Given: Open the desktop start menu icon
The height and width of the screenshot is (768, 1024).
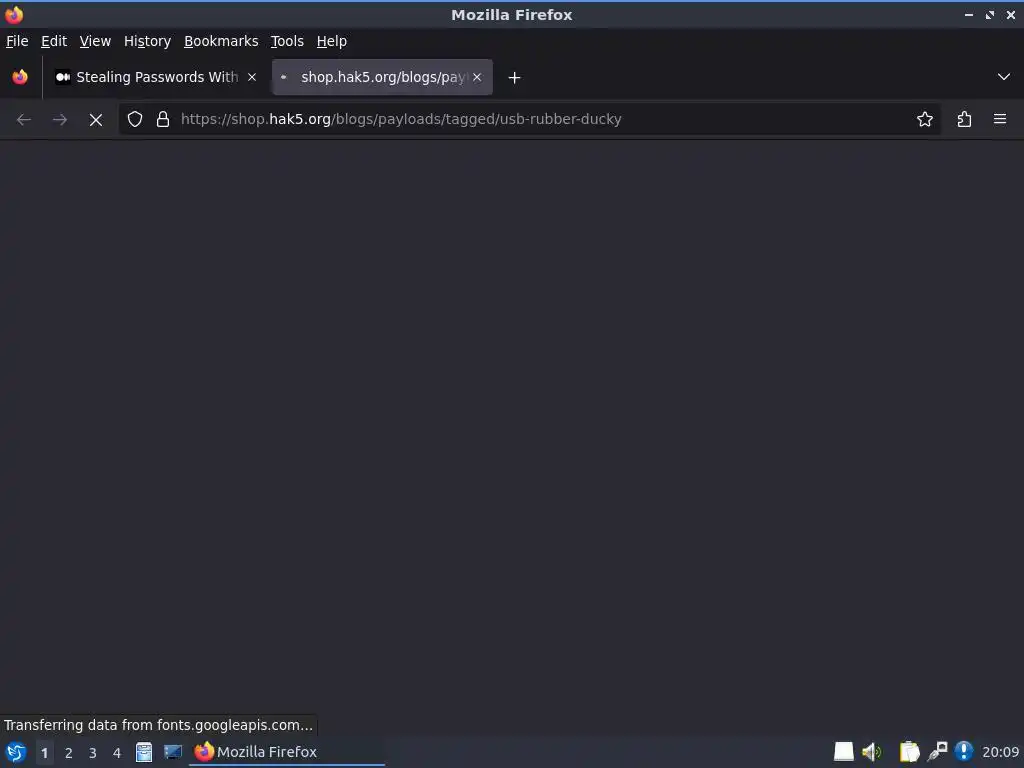Looking at the screenshot, I should pyautogui.click(x=16, y=752).
